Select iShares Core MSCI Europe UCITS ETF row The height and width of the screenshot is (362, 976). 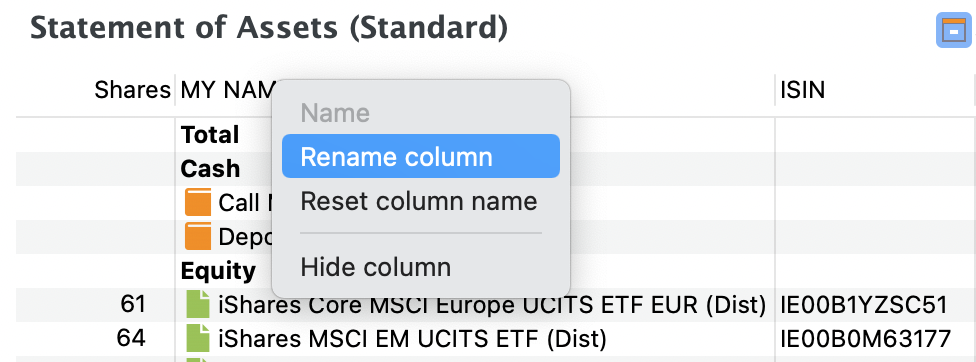[495, 305]
